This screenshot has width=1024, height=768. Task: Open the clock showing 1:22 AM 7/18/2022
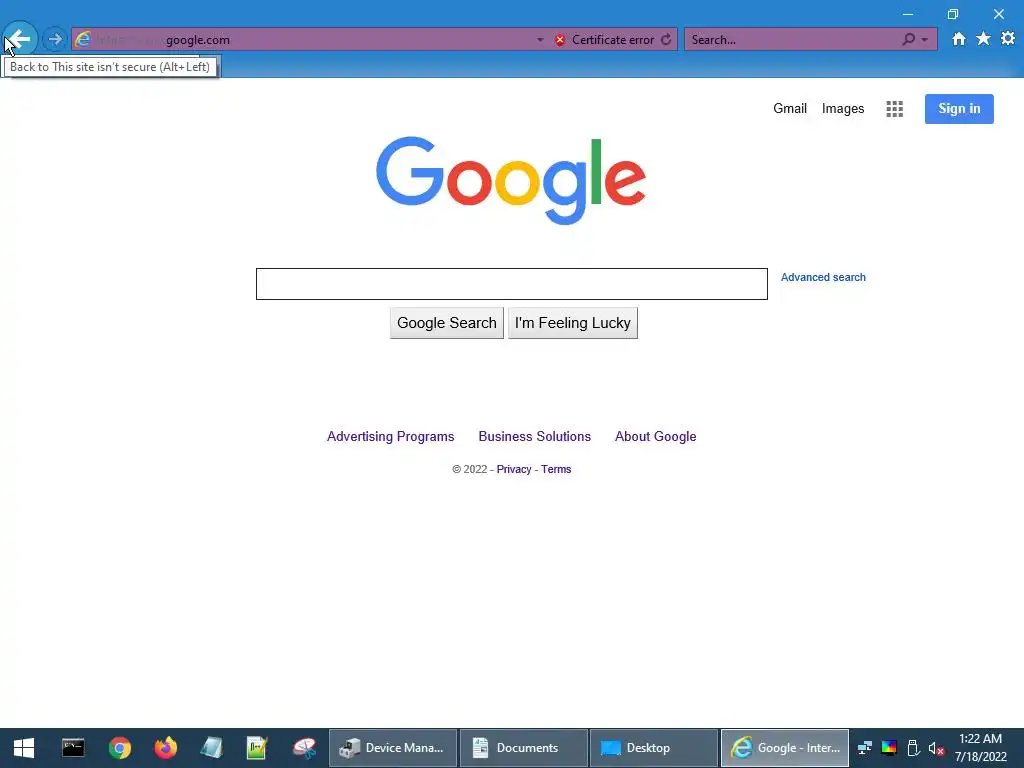980,748
